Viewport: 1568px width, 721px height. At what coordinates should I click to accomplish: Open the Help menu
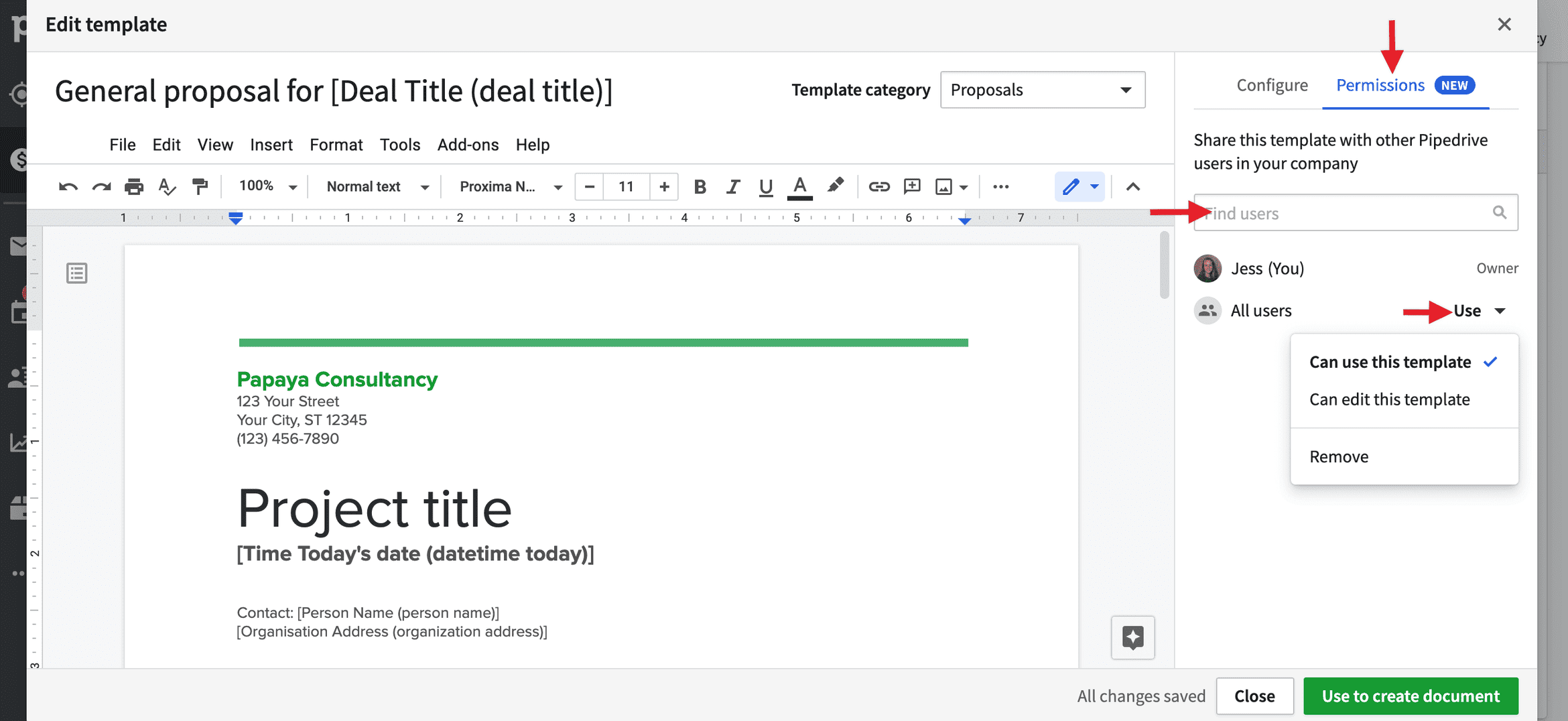pos(533,145)
